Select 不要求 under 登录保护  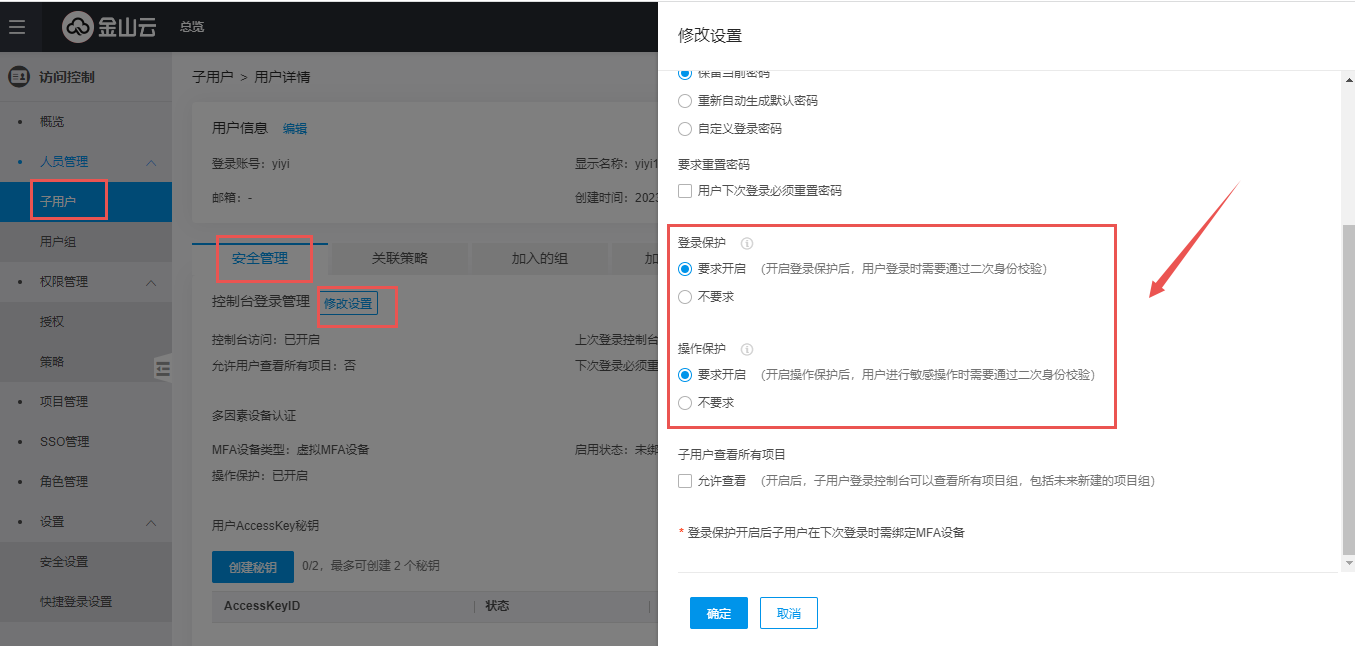685,297
